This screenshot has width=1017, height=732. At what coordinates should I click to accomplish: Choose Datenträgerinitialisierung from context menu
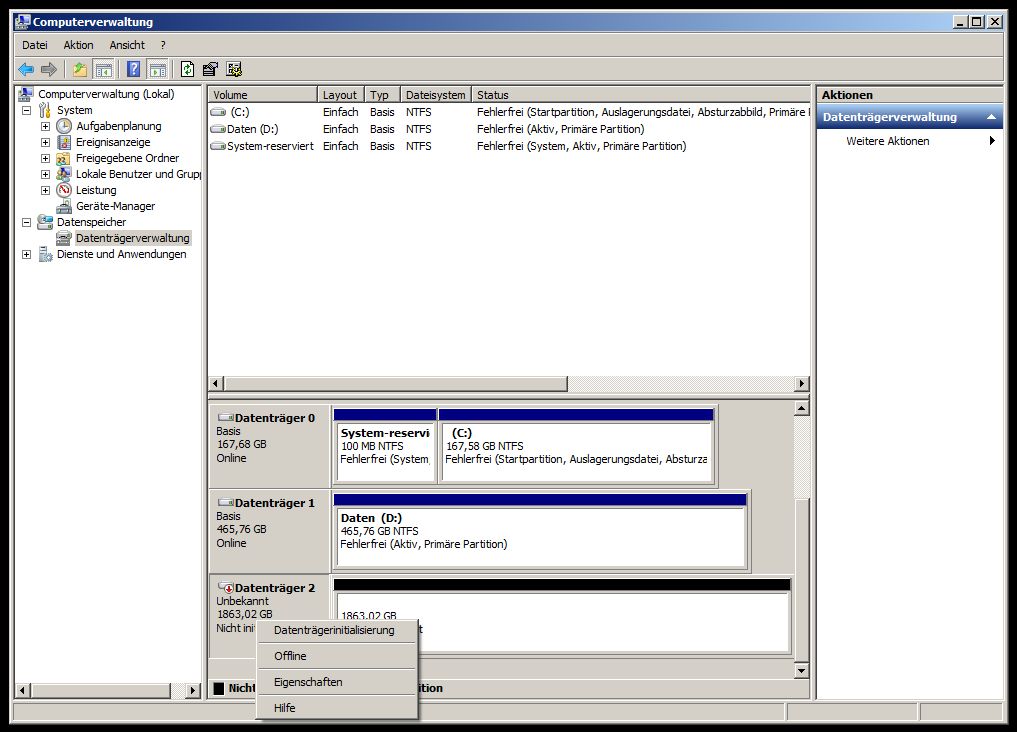coord(337,630)
